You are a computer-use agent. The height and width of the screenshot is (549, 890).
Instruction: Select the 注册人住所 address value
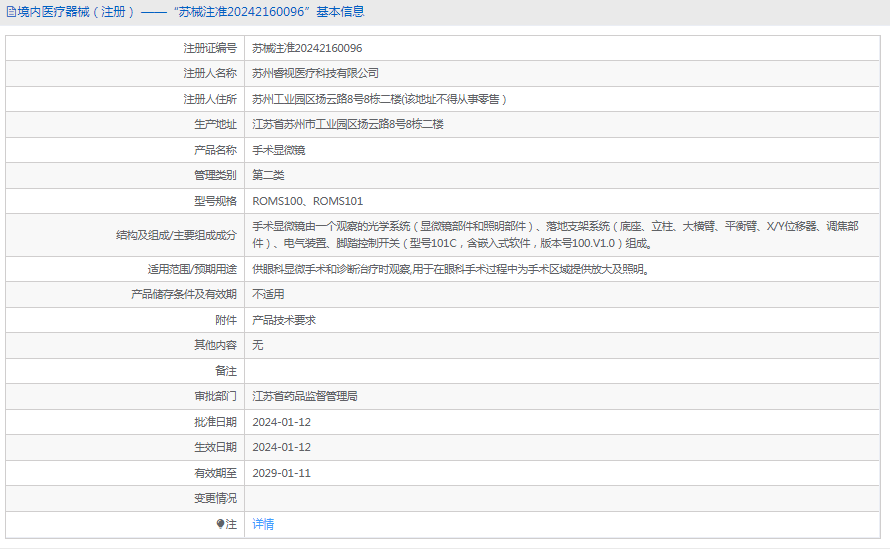[379, 99]
